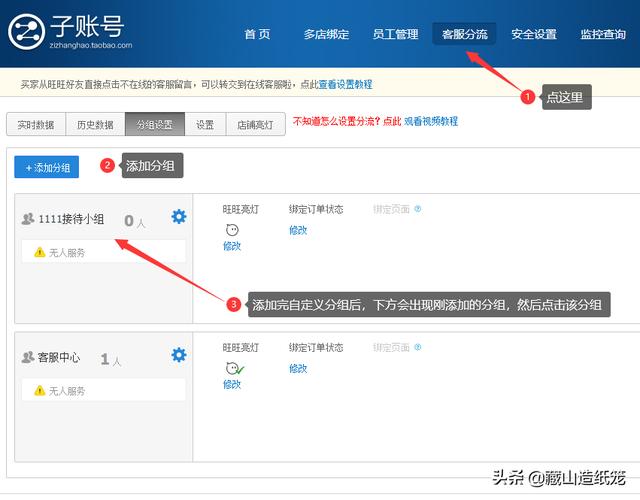
Task: Click the help icon beside 绑定页面
Action: coord(417,210)
